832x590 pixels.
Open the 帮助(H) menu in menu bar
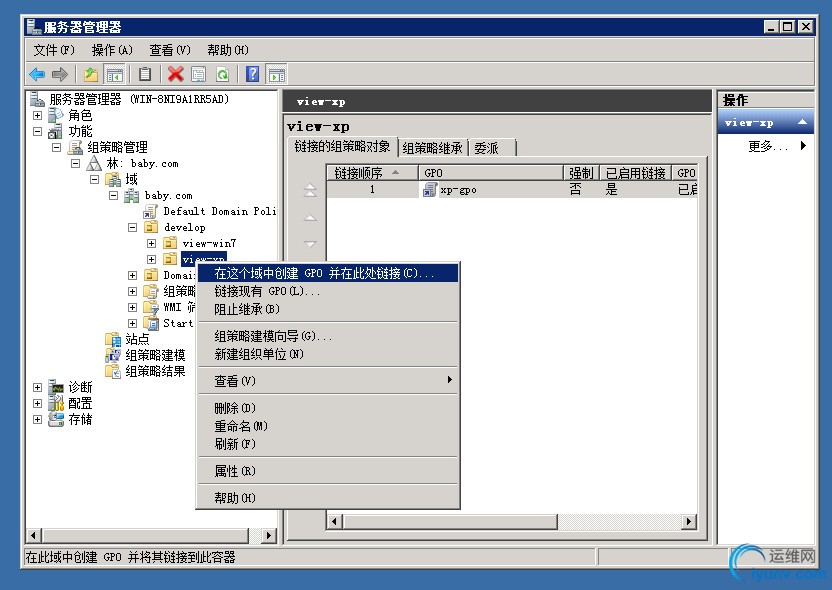point(228,50)
